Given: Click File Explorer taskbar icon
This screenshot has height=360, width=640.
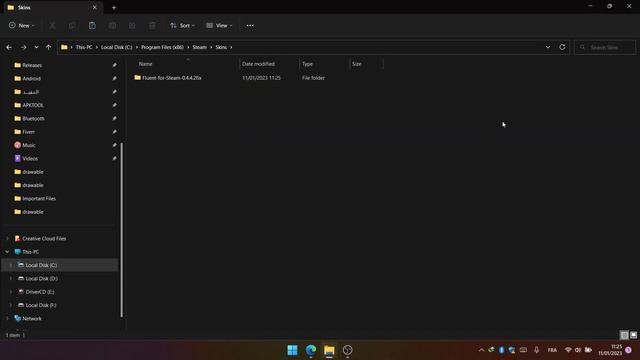Looking at the screenshot, I should [329, 350].
